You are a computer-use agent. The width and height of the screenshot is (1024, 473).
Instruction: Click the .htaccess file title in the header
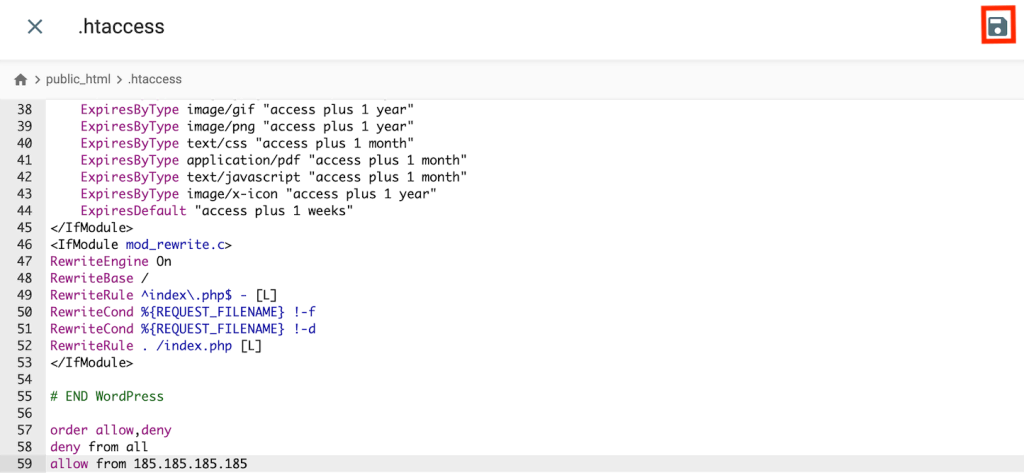pyautogui.click(x=121, y=27)
